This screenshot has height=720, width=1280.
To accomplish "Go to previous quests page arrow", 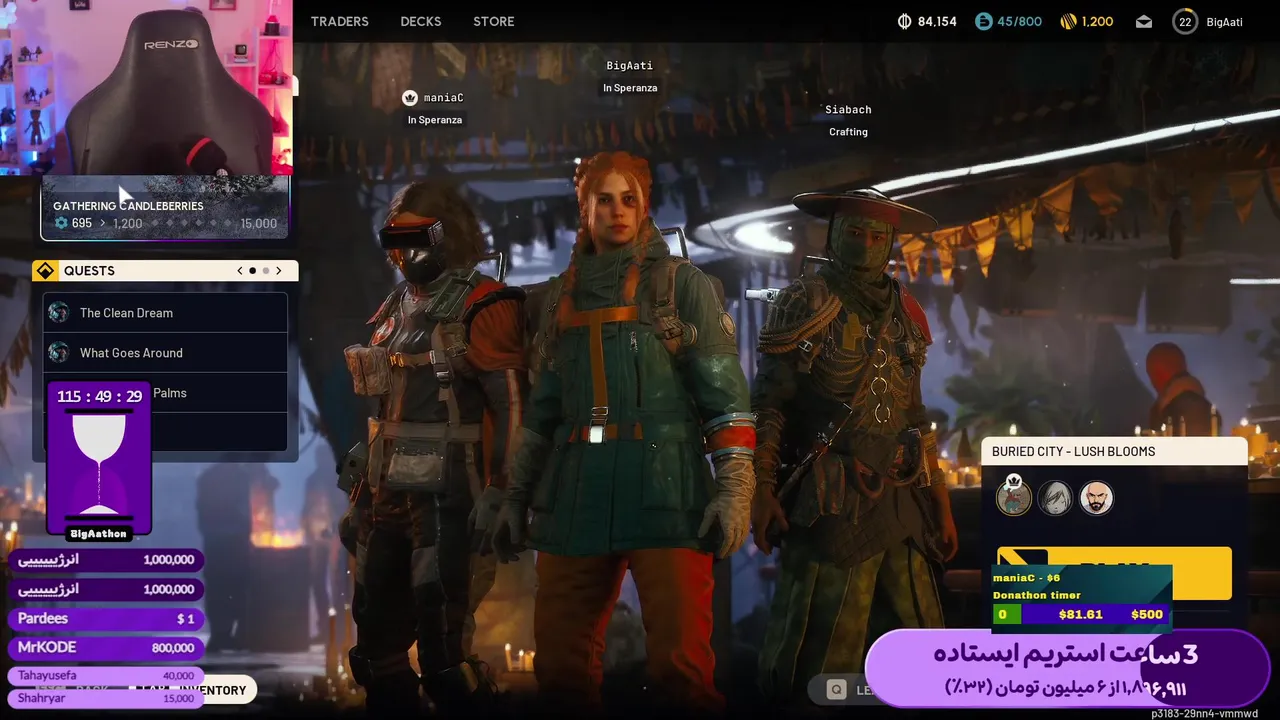I will pyautogui.click(x=240, y=271).
